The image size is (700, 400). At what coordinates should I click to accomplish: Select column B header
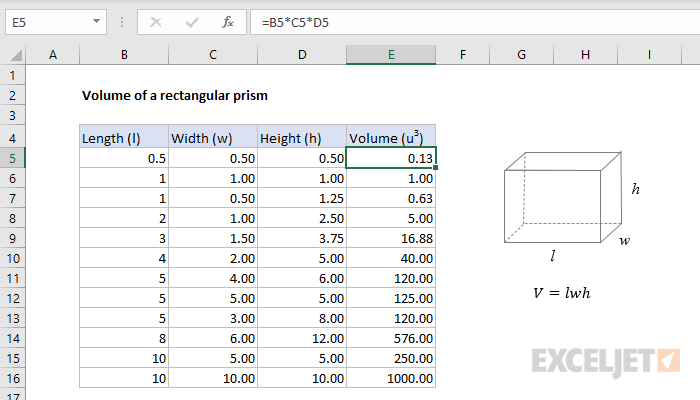click(x=124, y=55)
